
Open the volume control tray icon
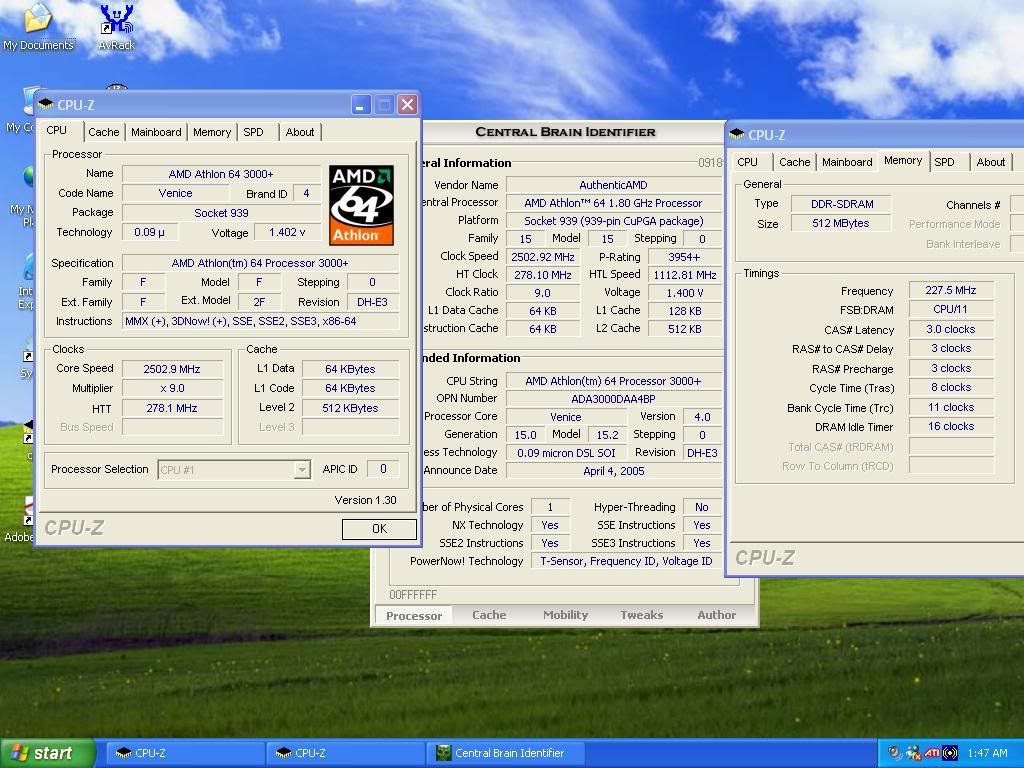pos(894,752)
